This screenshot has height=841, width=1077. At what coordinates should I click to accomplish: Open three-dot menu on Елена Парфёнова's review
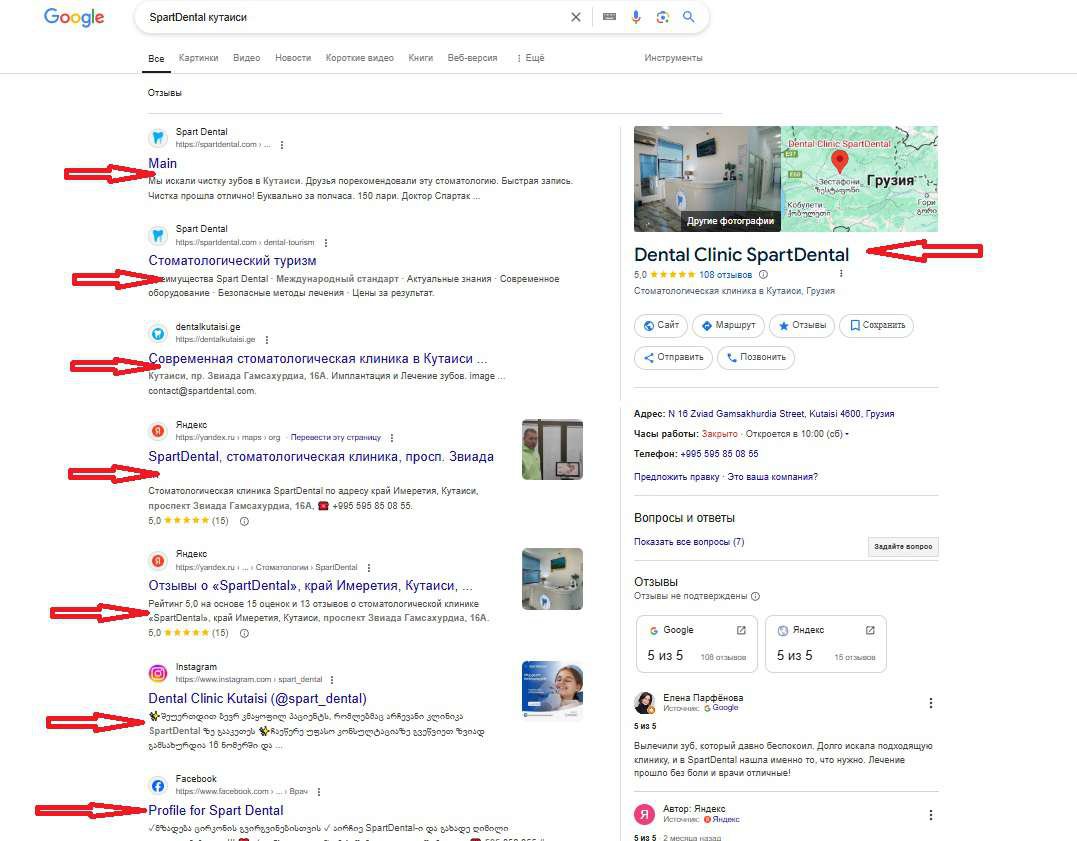[931, 703]
